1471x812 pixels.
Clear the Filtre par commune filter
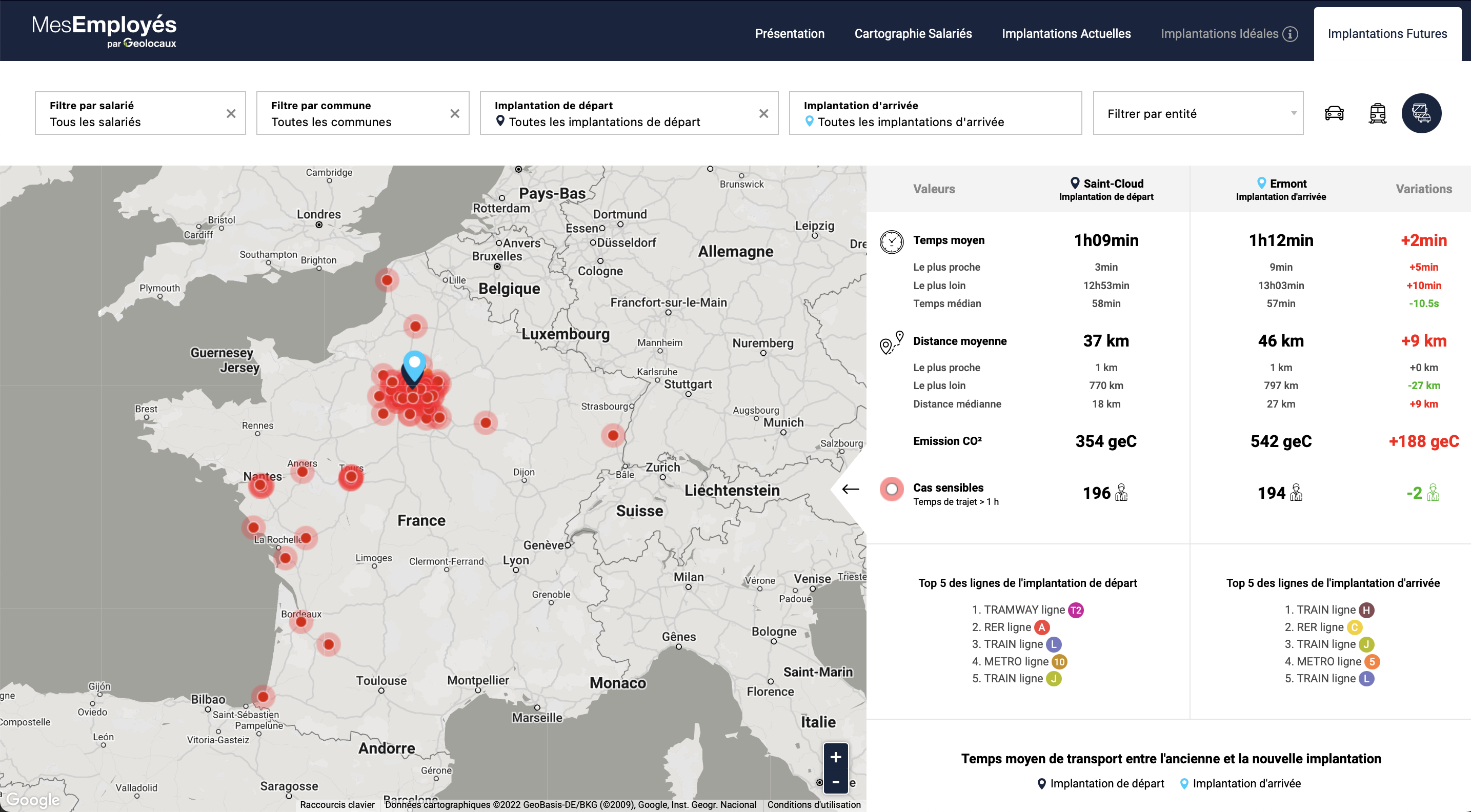point(455,114)
